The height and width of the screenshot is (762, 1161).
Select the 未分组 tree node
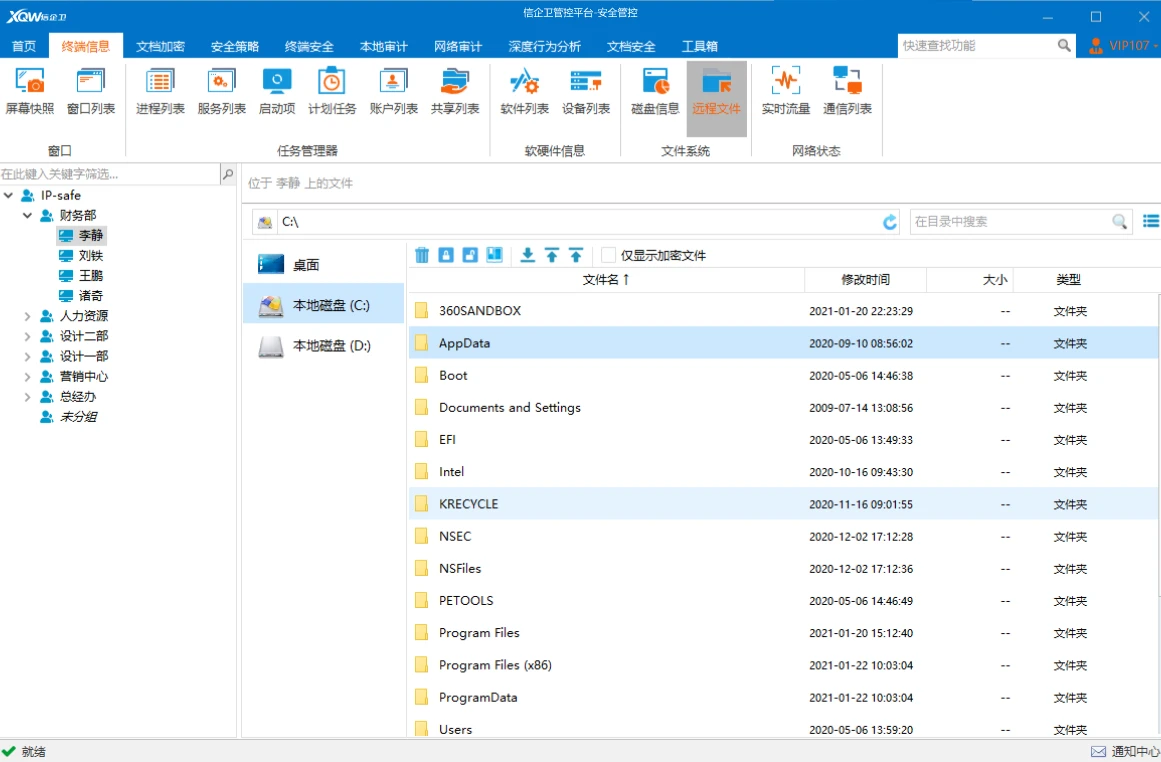69,417
